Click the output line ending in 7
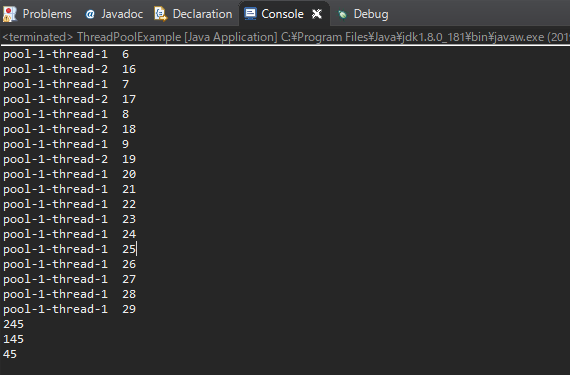This screenshot has width=570, height=375. click(x=66, y=84)
